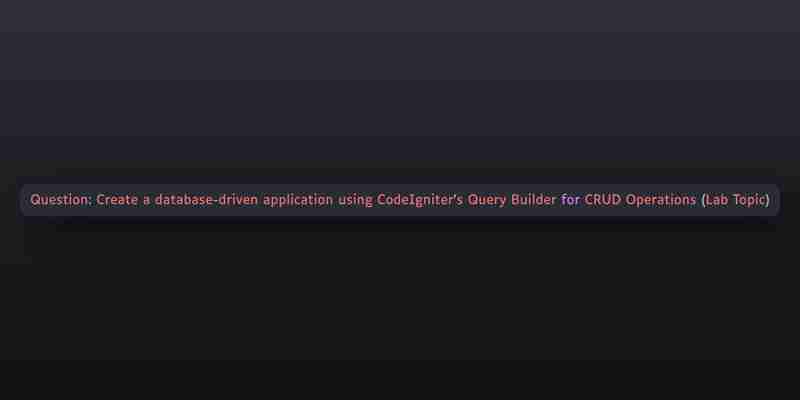
Task: Click the dark empty area below the banner
Action: point(400,306)
